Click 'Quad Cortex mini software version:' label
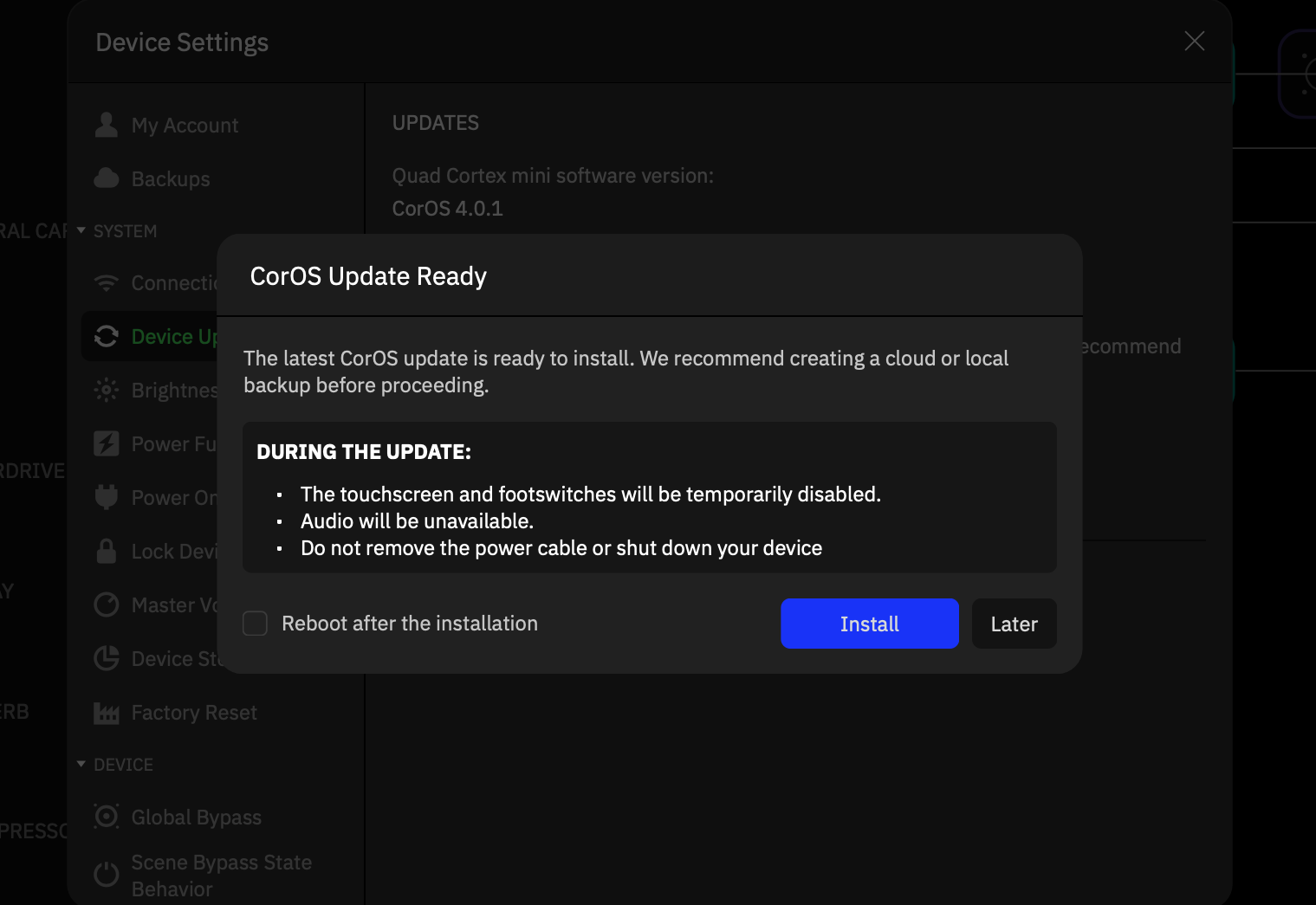 pos(553,176)
